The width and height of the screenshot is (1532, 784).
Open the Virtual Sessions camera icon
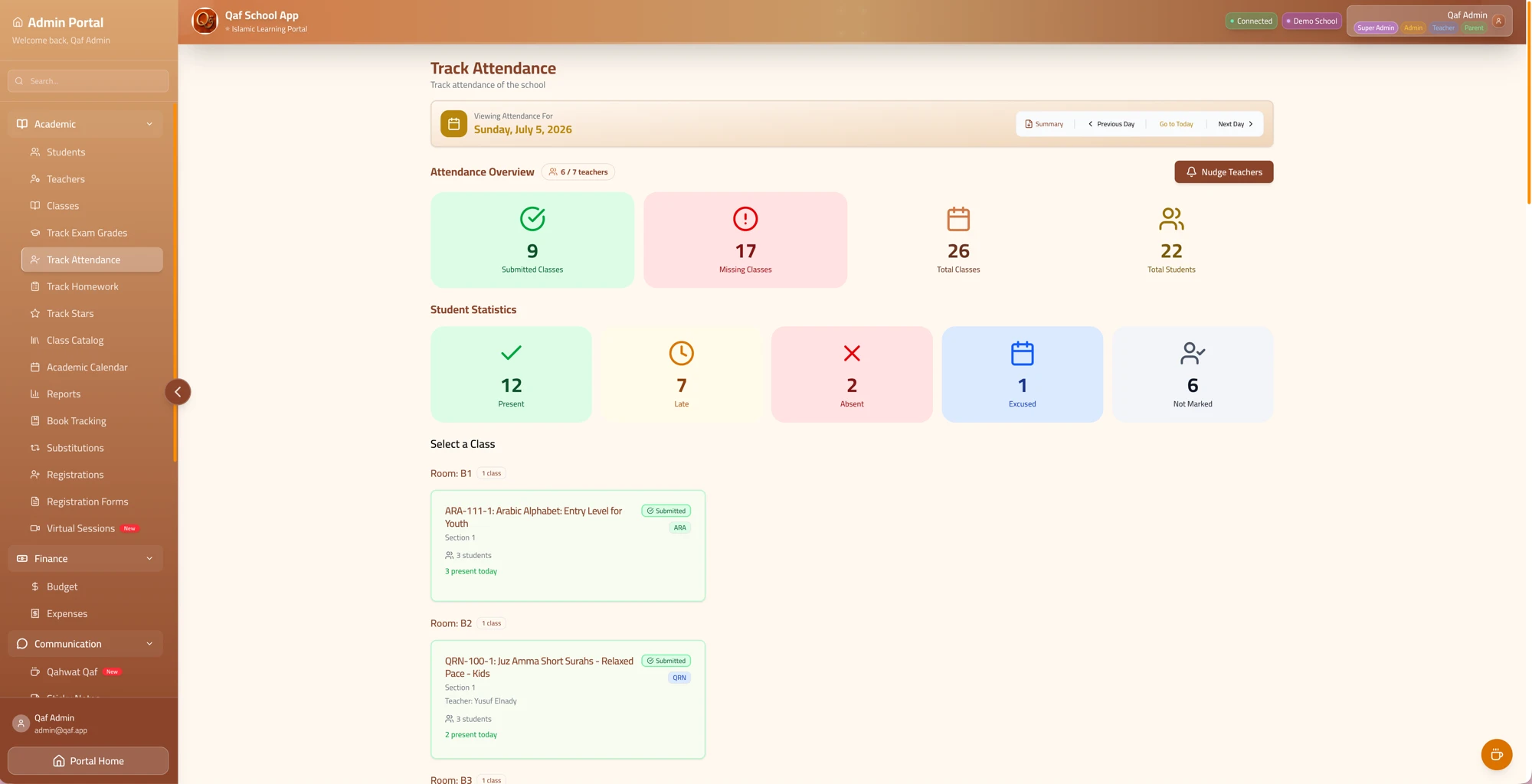tap(34, 528)
